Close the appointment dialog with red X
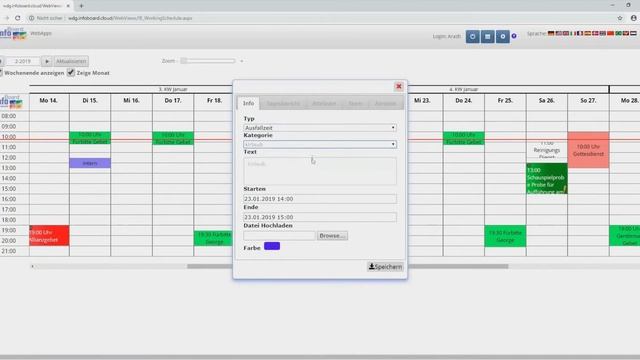The width and height of the screenshot is (640, 360). (x=399, y=86)
